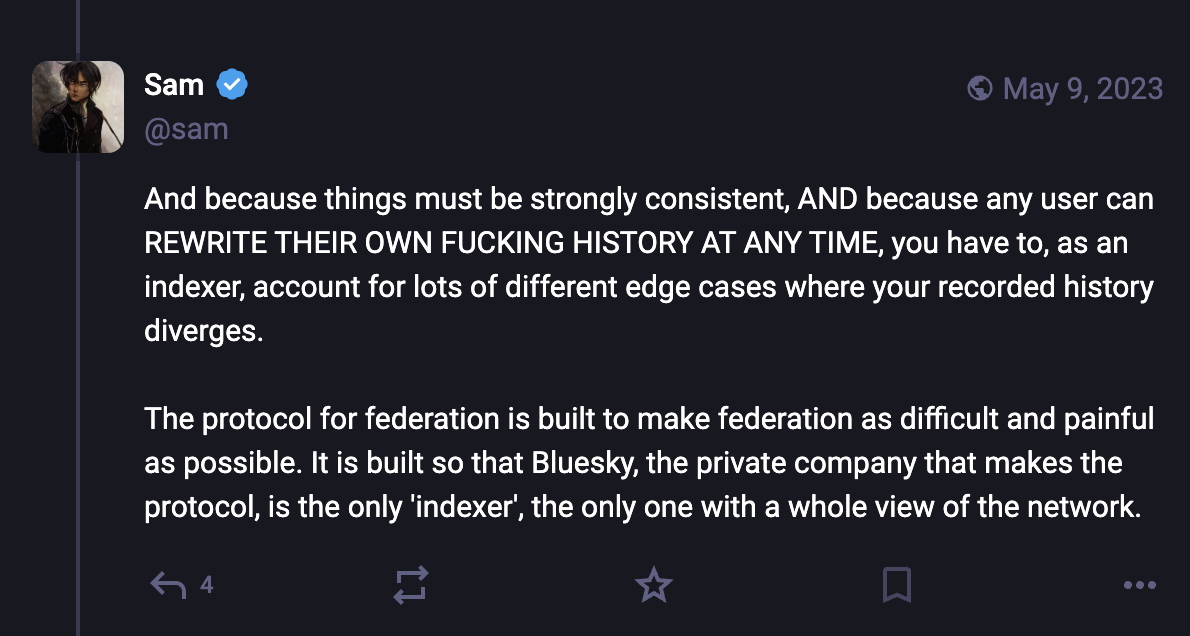Open the @sam handle link
Screen dimensions: 1190x636
click(x=186, y=129)
